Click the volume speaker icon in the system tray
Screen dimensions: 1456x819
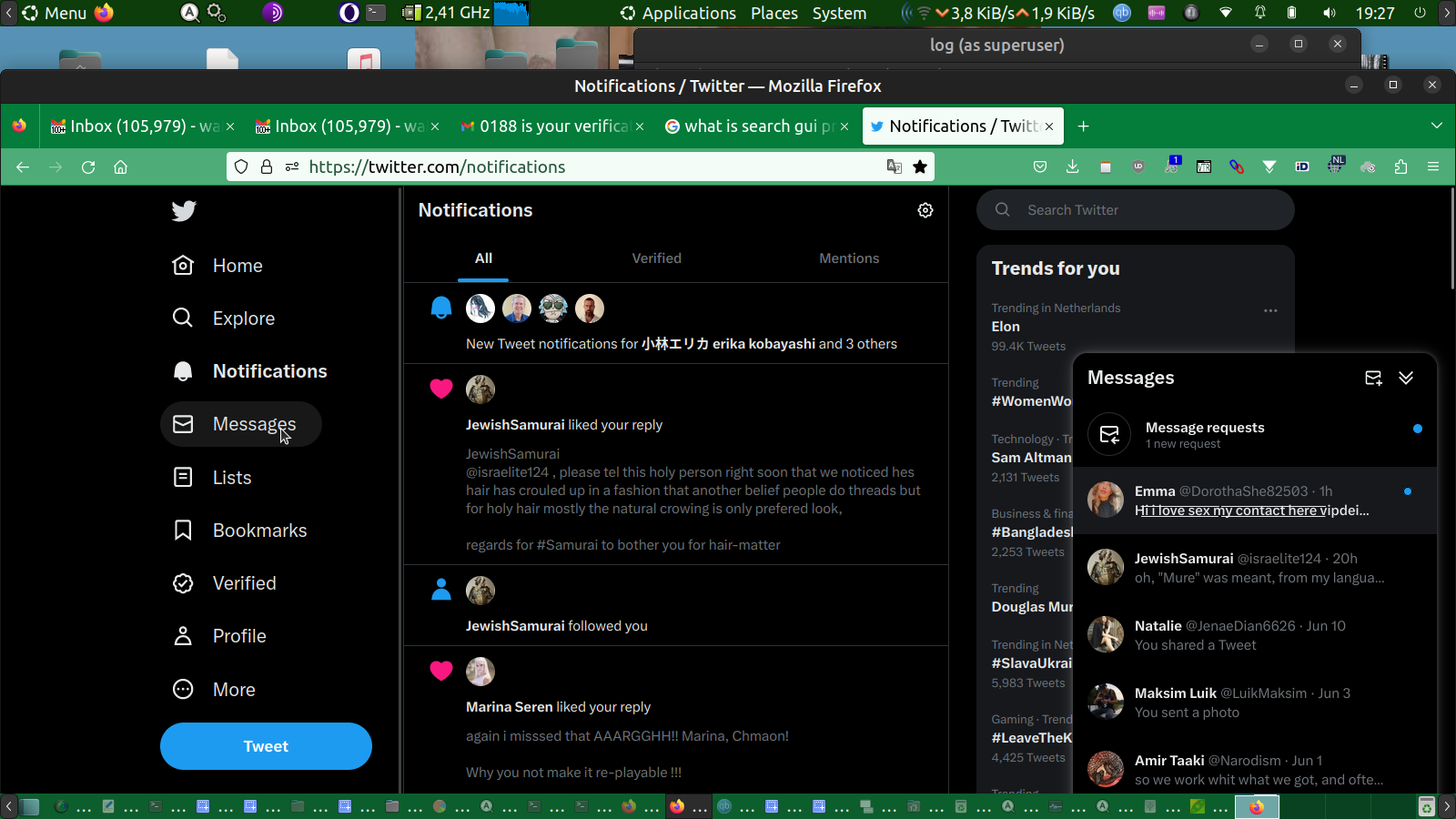coord(1330,13)
